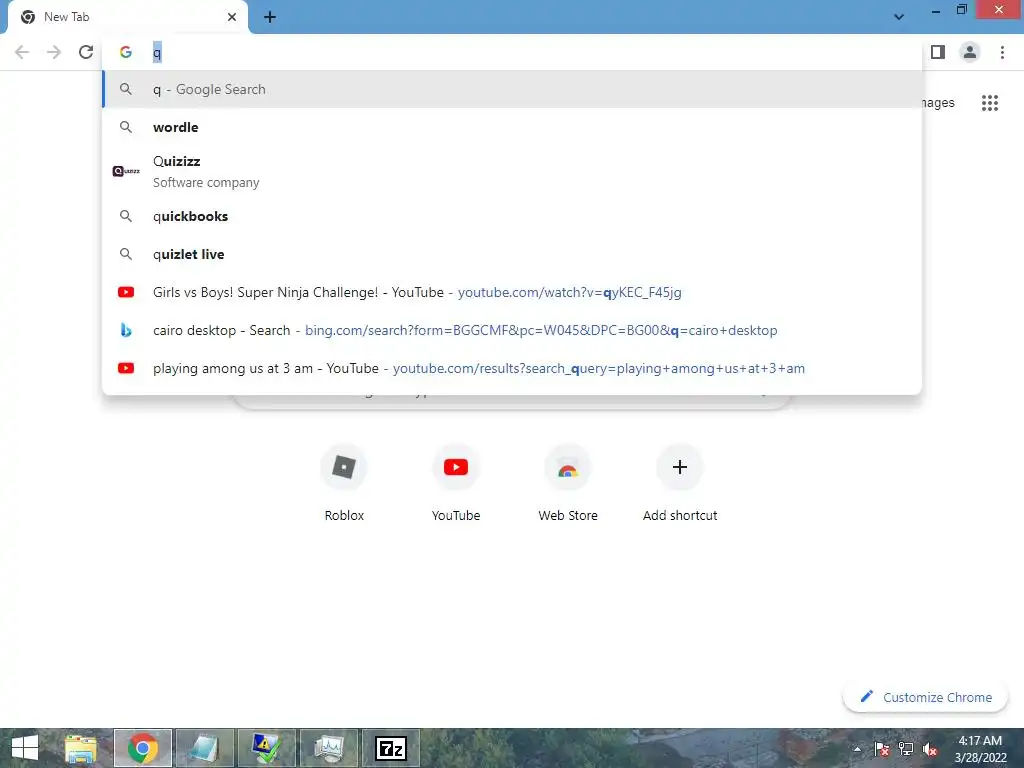Click the YouTube icon beside Girls vs Boys
Viewport: 1024px width, 768px height.
pos(126,292)
